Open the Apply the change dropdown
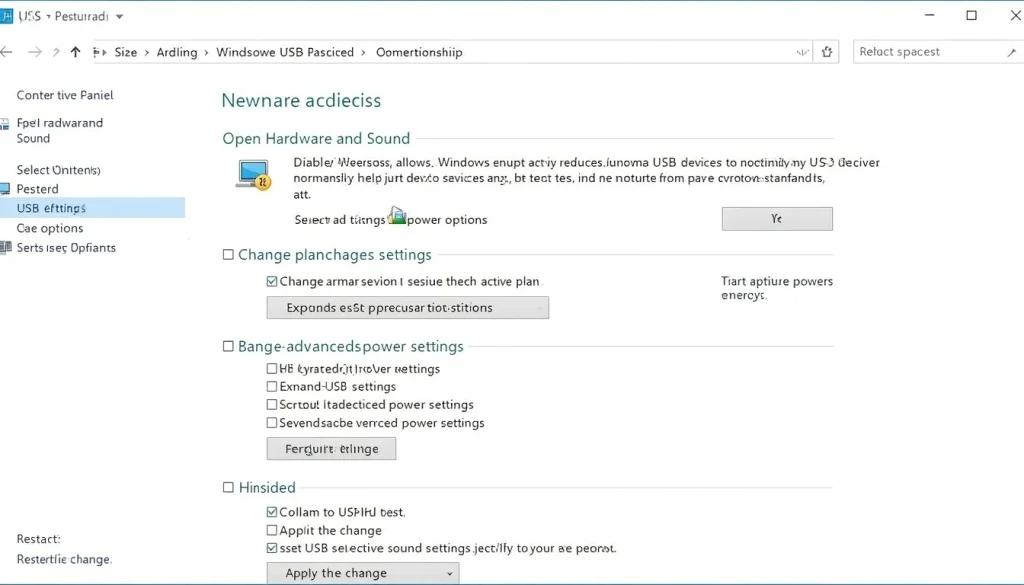 (x=362, y=573)
